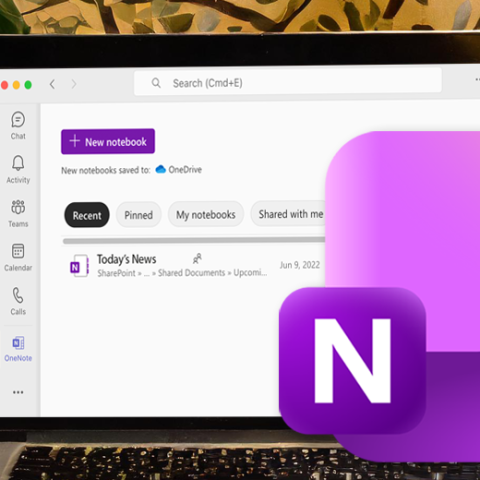Click the green full-screen window button
The width and height of the screenshot is (480, 480).
[28, 85]
